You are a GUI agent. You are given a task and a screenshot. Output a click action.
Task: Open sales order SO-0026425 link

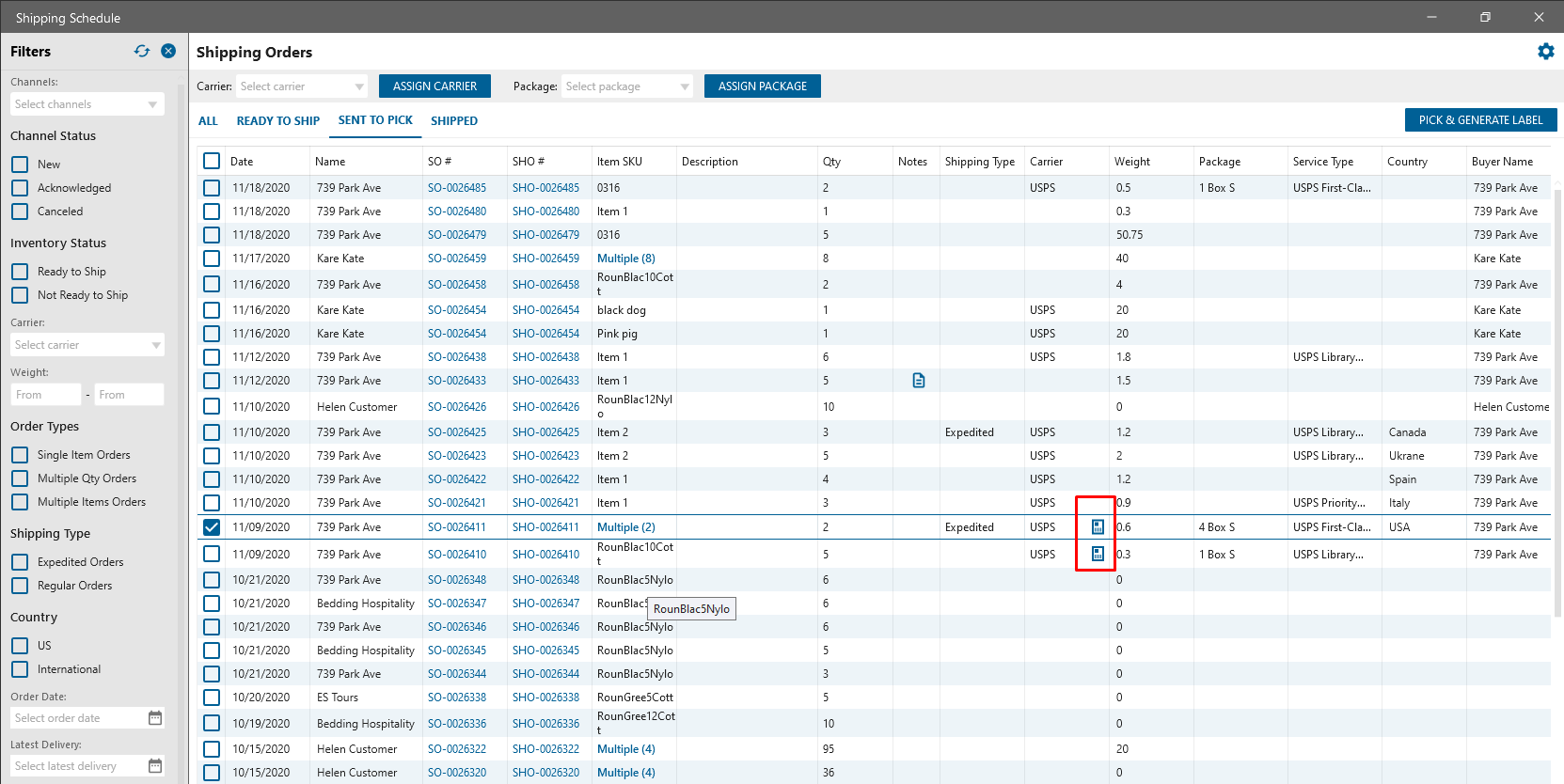(x=457, y=432)
